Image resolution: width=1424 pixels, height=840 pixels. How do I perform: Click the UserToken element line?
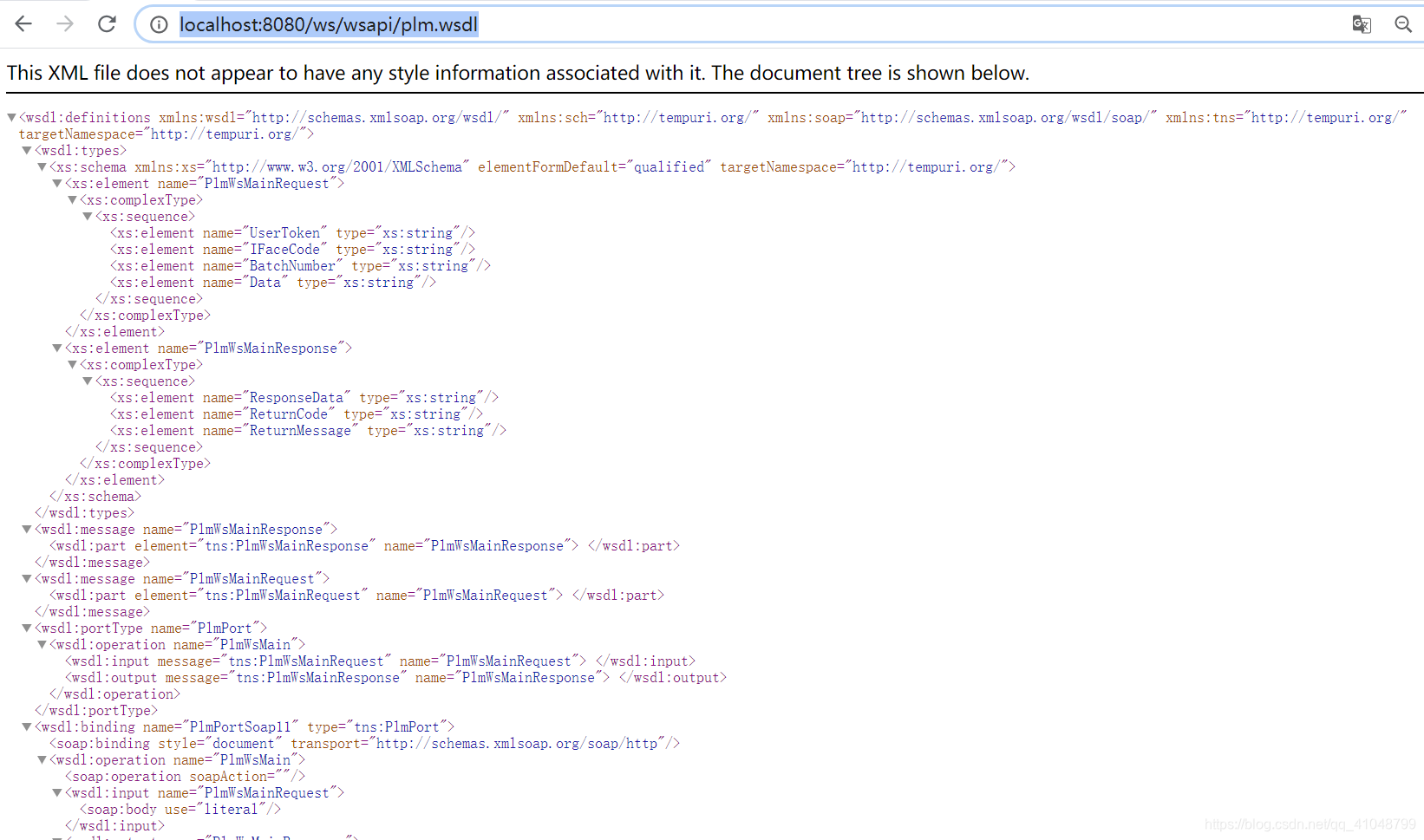pyautogui.click(x=292, y=232)
